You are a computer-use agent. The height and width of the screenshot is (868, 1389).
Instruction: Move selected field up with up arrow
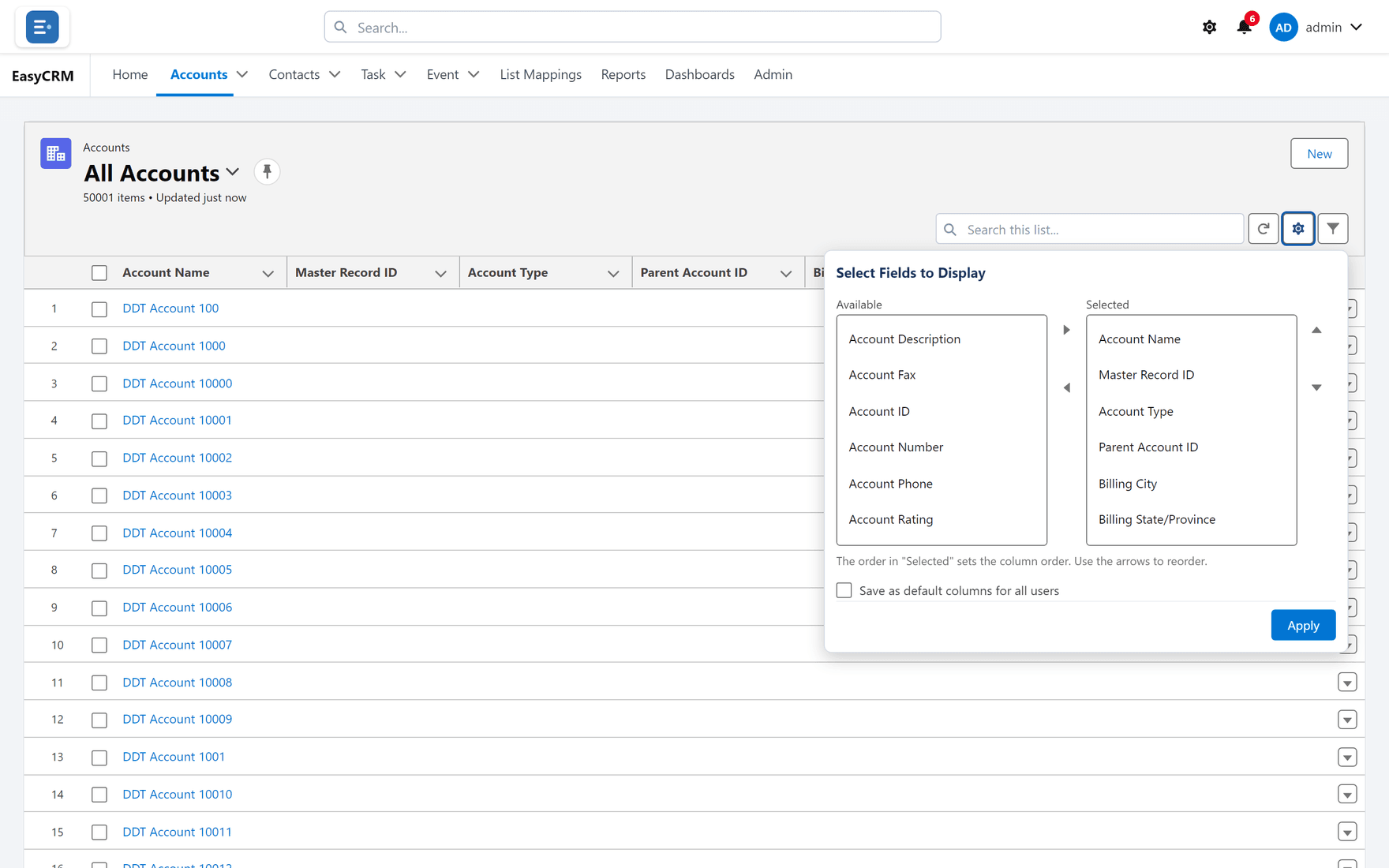[x=1316, y=330]
